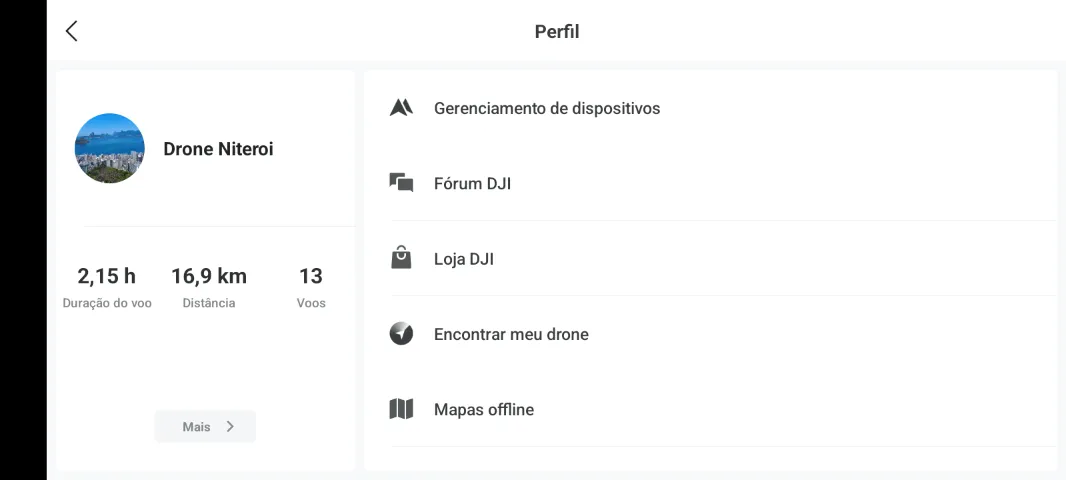The image size is (1066, 480).
Task: Tap the 16,9 km distance stat
Action: click(209, 276)
